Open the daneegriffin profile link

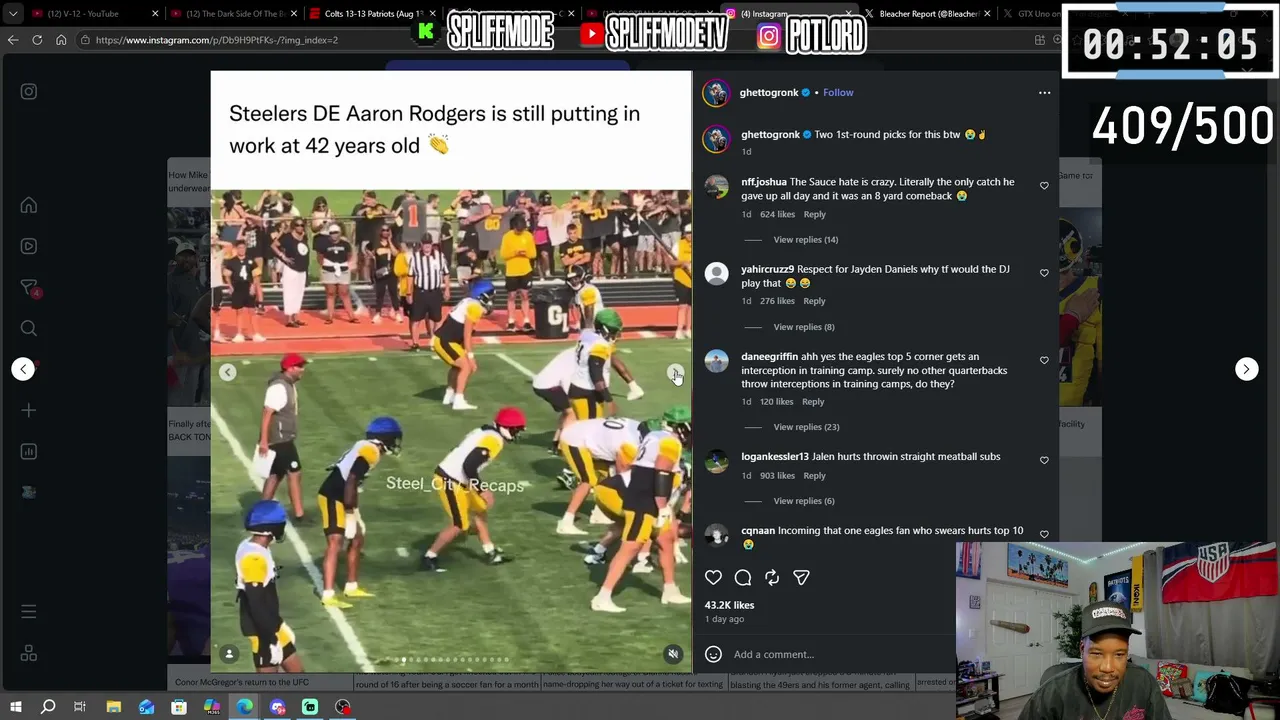[x=769, y=357]
